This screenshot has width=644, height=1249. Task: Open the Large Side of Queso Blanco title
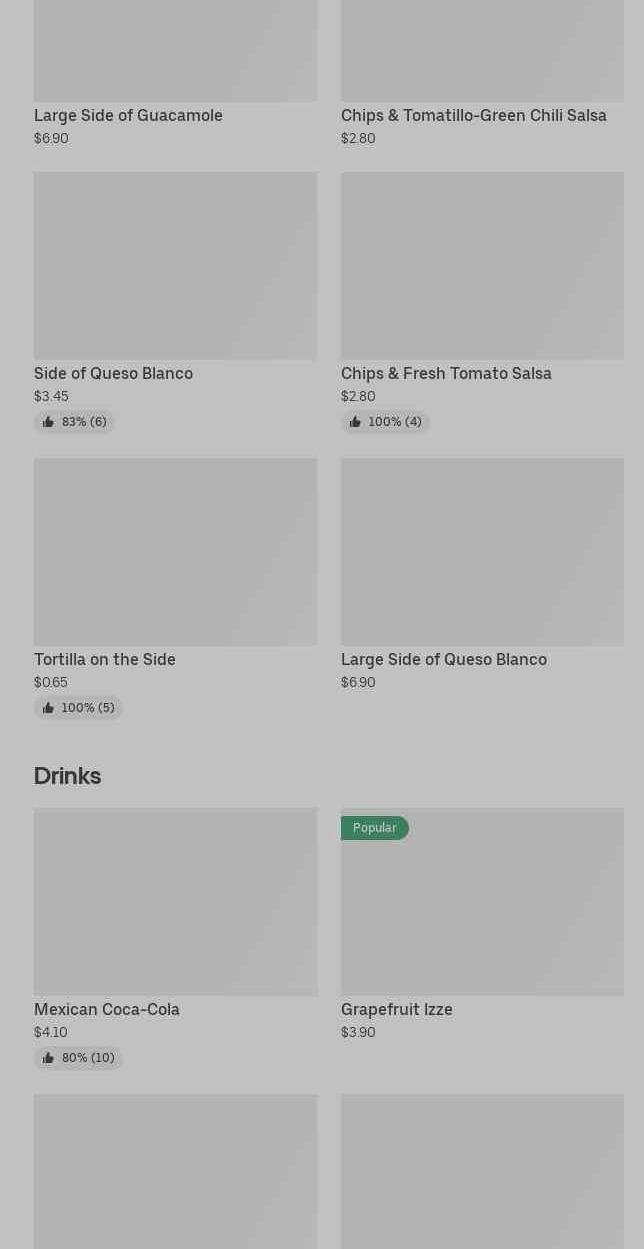(x=444, y=659)
